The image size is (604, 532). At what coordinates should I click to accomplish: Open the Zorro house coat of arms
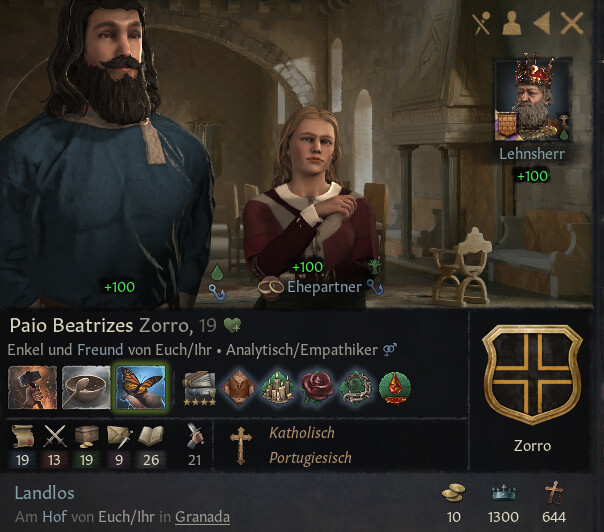point(532,374)
